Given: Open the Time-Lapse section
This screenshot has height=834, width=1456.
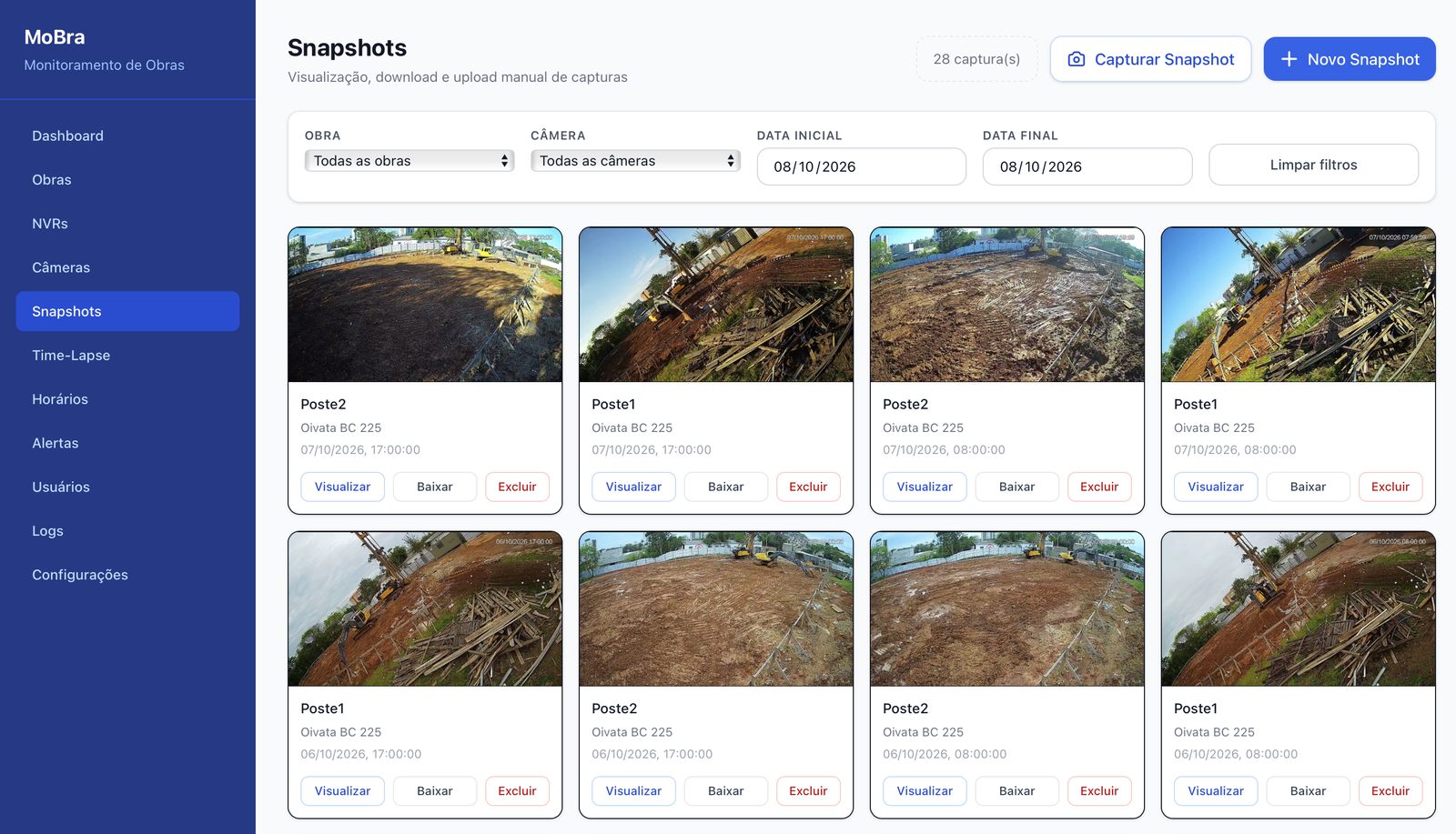Looking at the screenshot, I should (x=127, y=355).
